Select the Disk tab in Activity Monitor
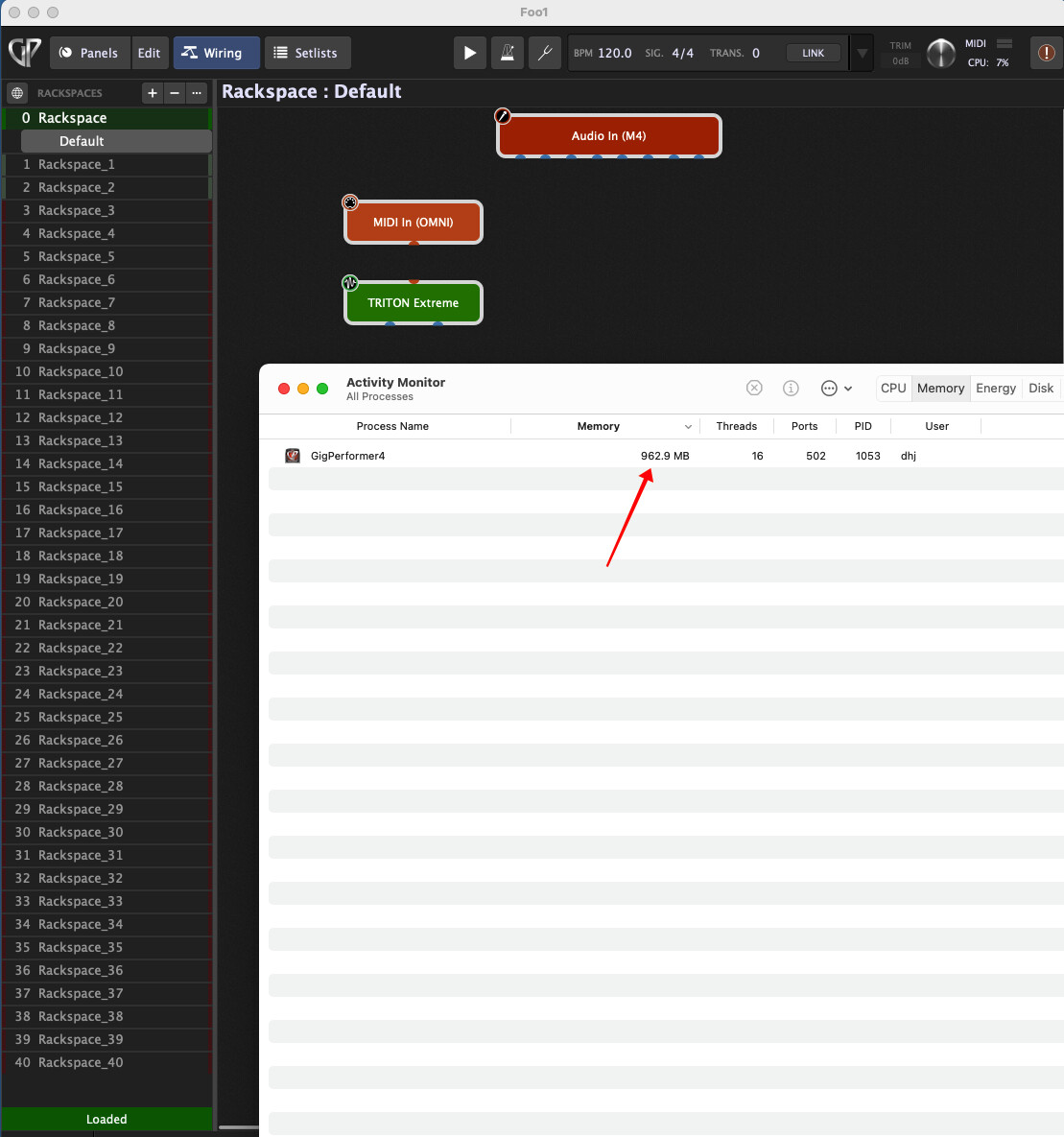Viewport: 1064px width, 1137px height. click(1041, 388)
